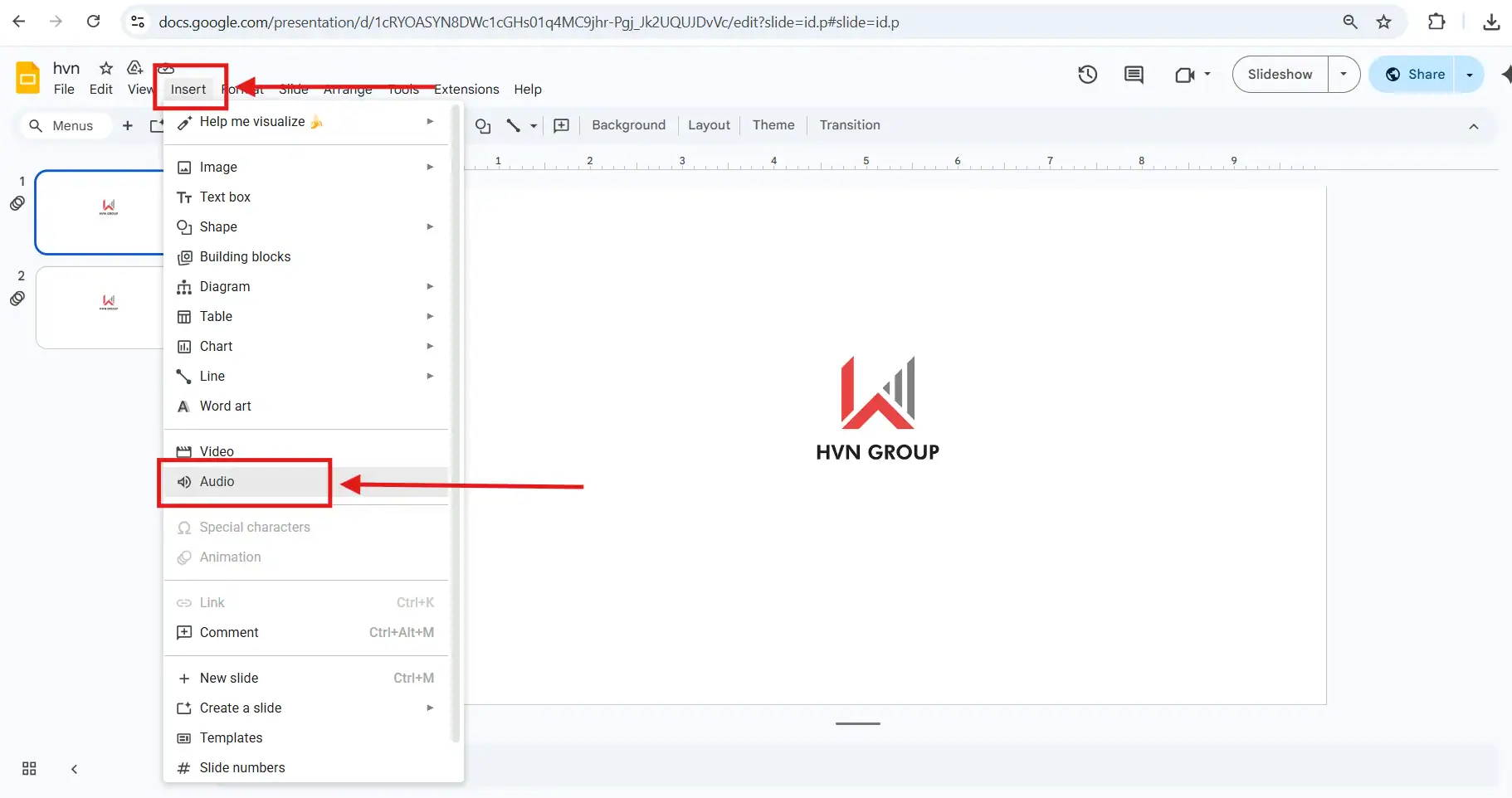Expand the Table submenu
1512x798 pixels.
click(430, 316)
